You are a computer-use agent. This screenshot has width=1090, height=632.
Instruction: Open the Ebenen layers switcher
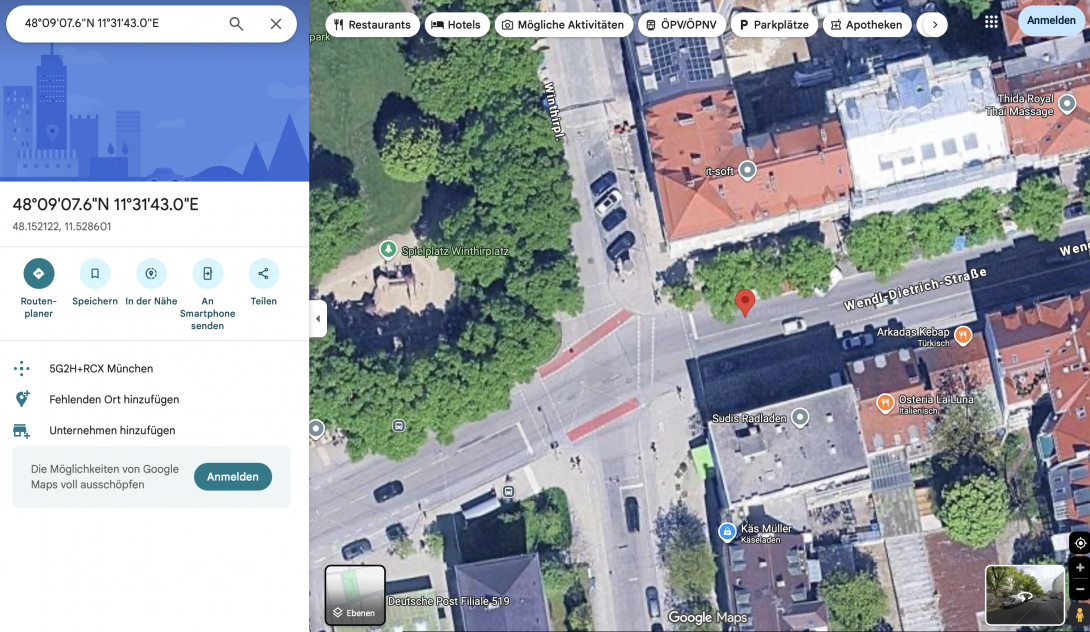tap(355, 595)
